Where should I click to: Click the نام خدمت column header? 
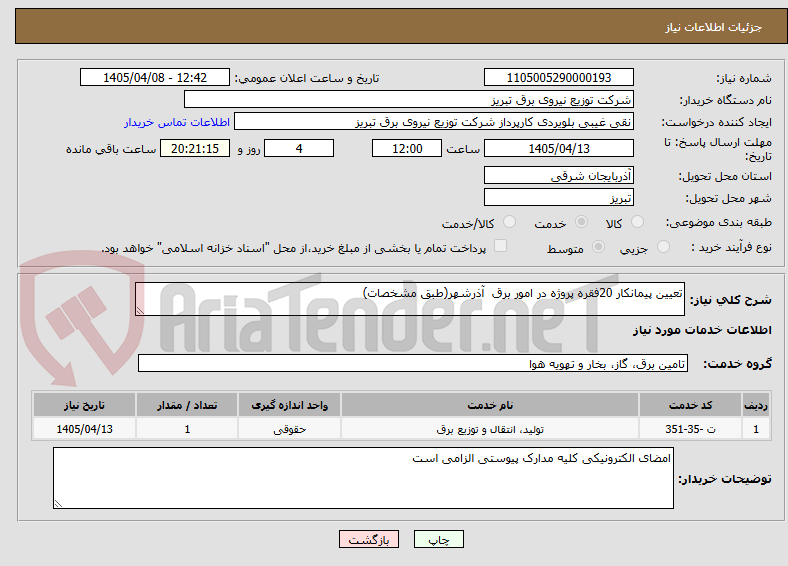[x=490, y=405]
